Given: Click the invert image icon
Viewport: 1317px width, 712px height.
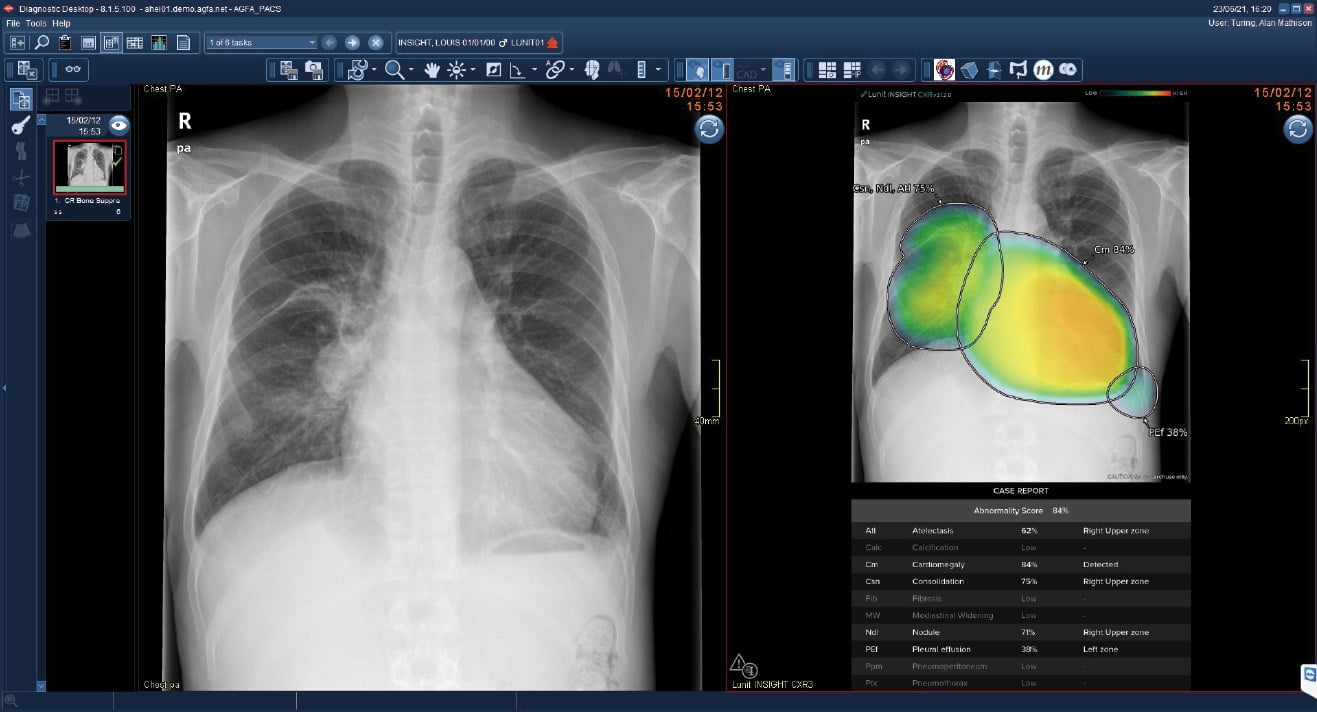Looking at the screenshot, I should [x=493, y=70].
